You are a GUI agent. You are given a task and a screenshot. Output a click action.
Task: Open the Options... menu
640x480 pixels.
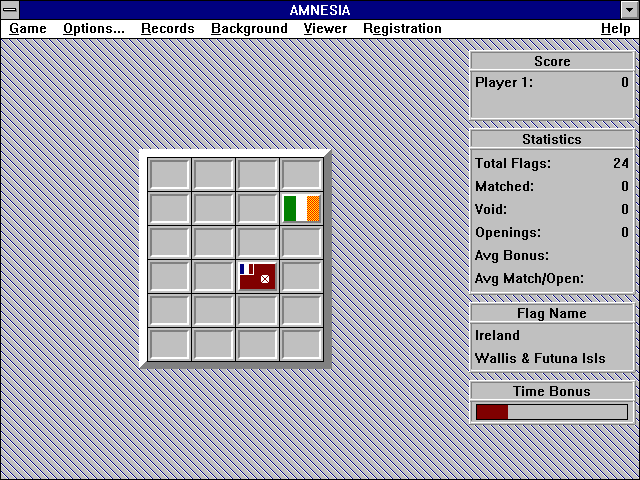point(94,29)
